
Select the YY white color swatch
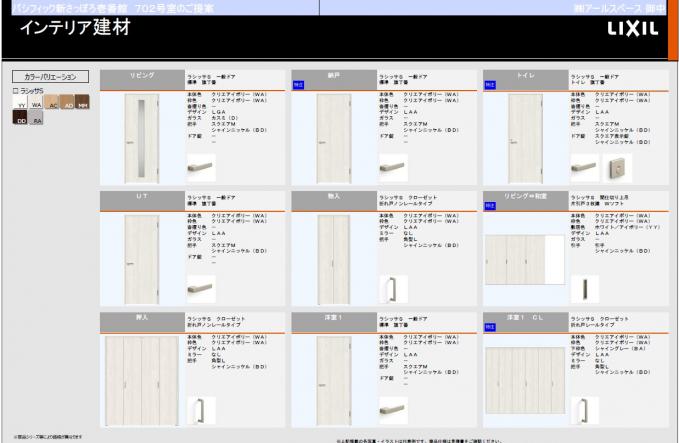click(x=20, y=102)
